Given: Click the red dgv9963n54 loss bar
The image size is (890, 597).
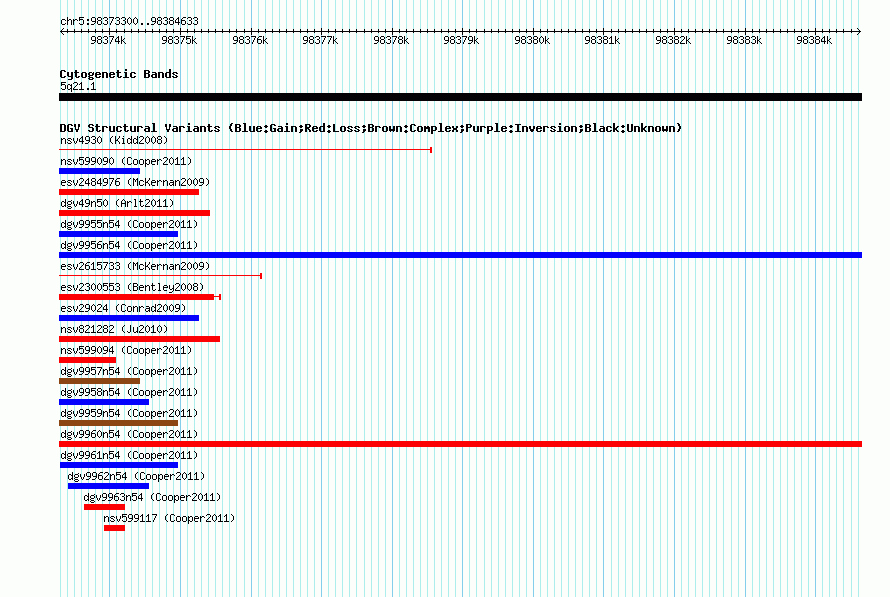Looking at the screenshot, I should point(104,507).
